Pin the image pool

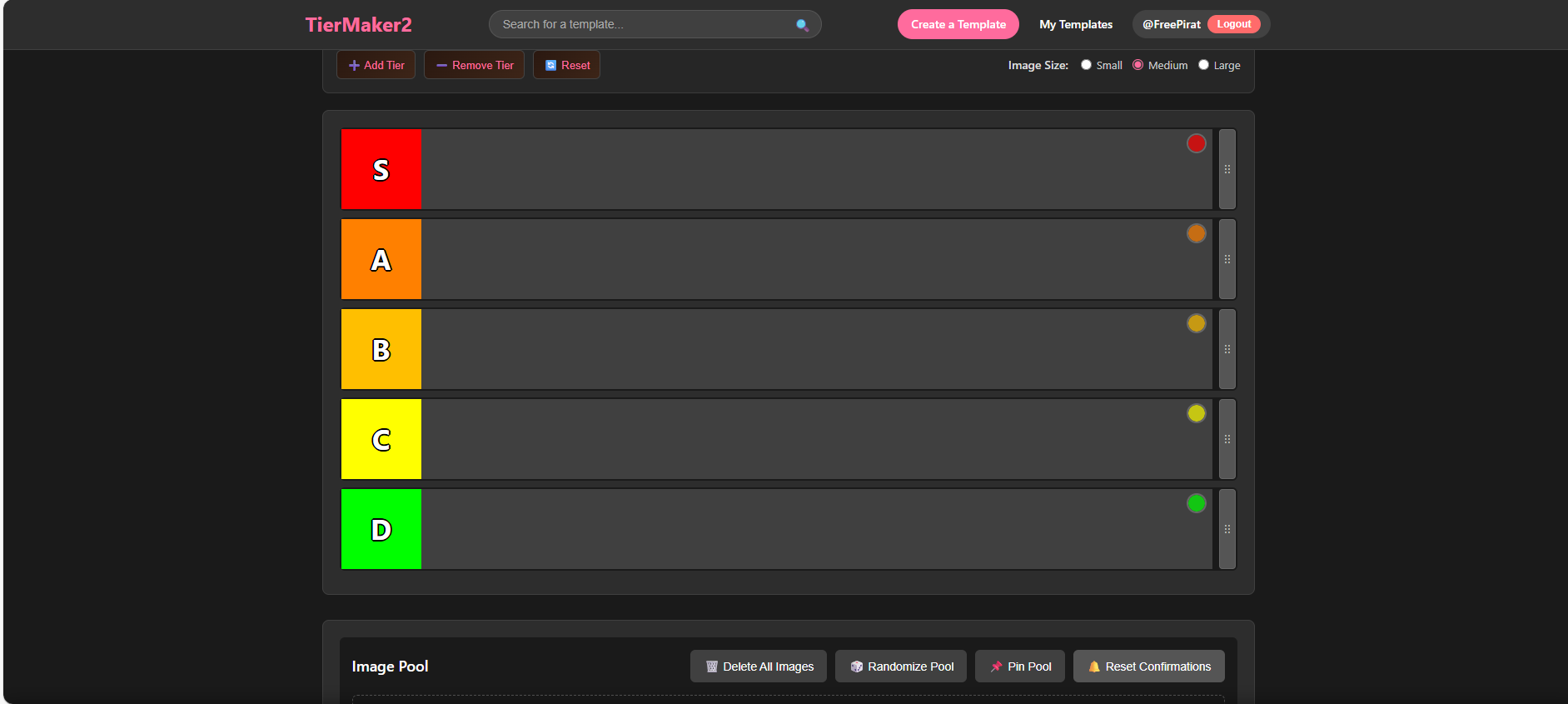[x=1020, y=667]
